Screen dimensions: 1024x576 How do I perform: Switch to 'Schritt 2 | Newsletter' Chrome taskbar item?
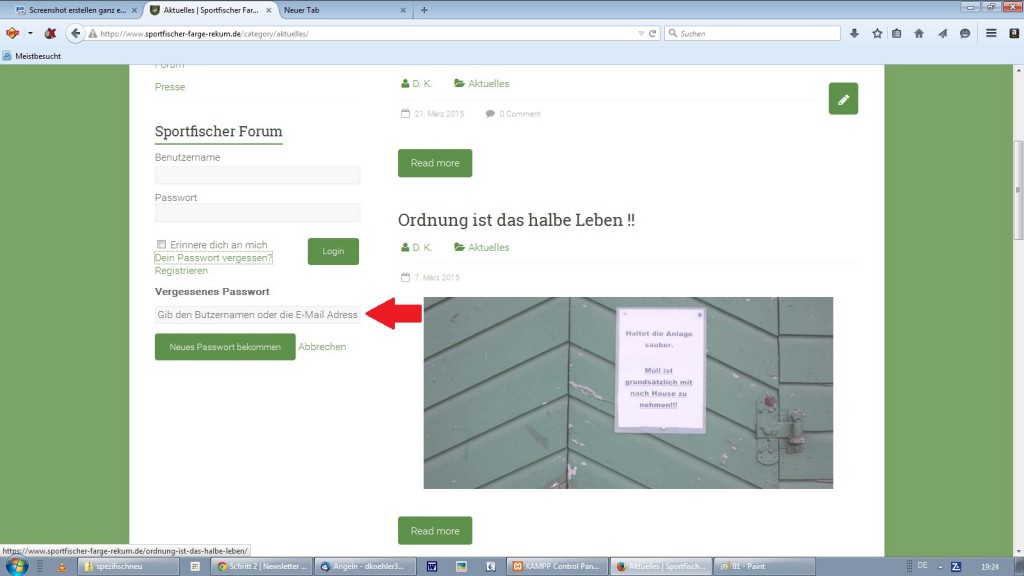263,566
